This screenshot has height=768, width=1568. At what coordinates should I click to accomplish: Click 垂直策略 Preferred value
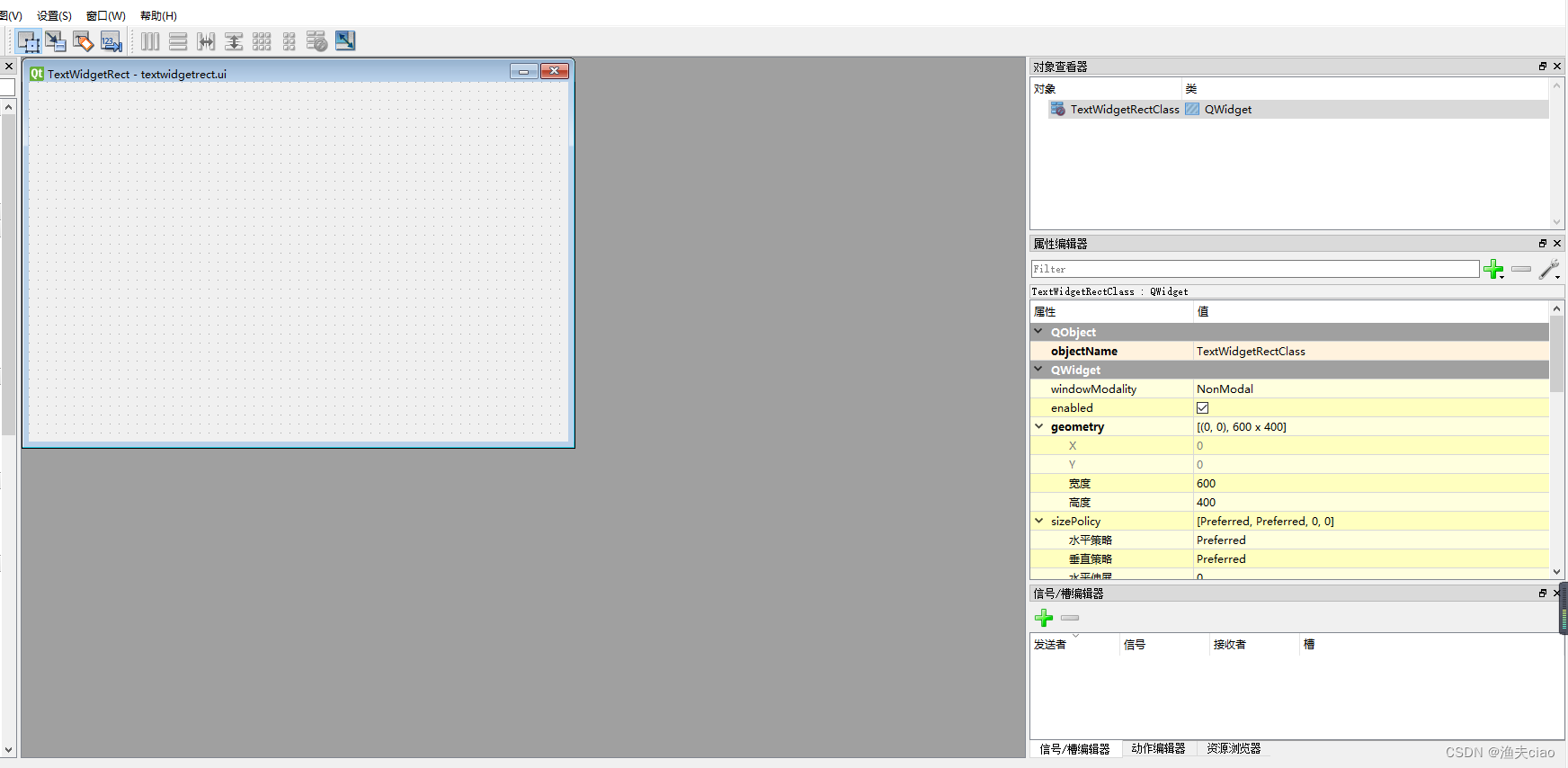tap(1371, 559)
